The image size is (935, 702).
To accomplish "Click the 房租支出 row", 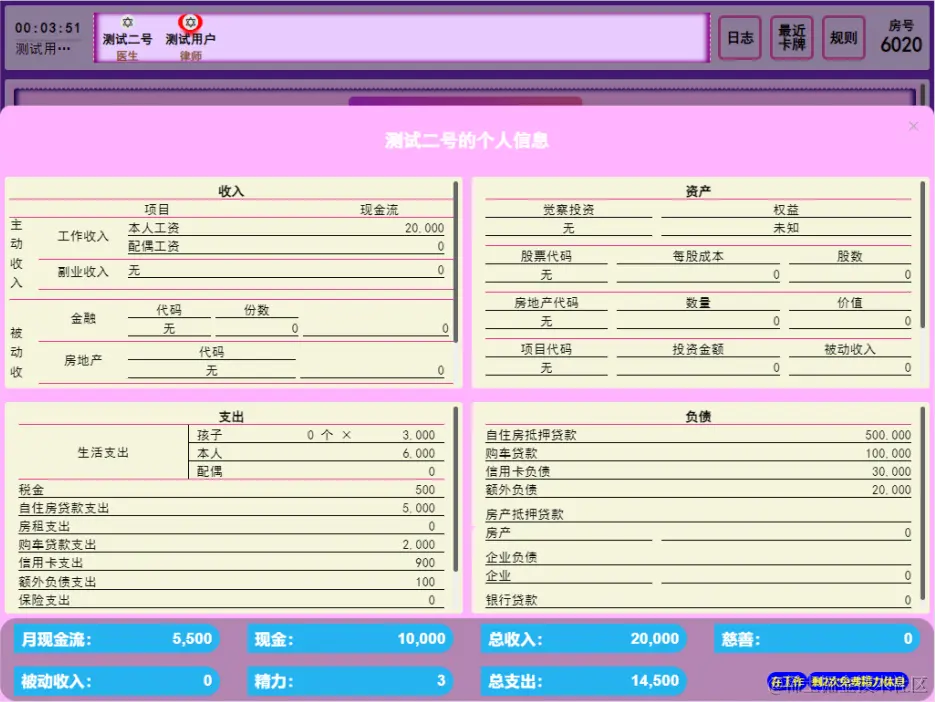I will click(x=231, y=526).
